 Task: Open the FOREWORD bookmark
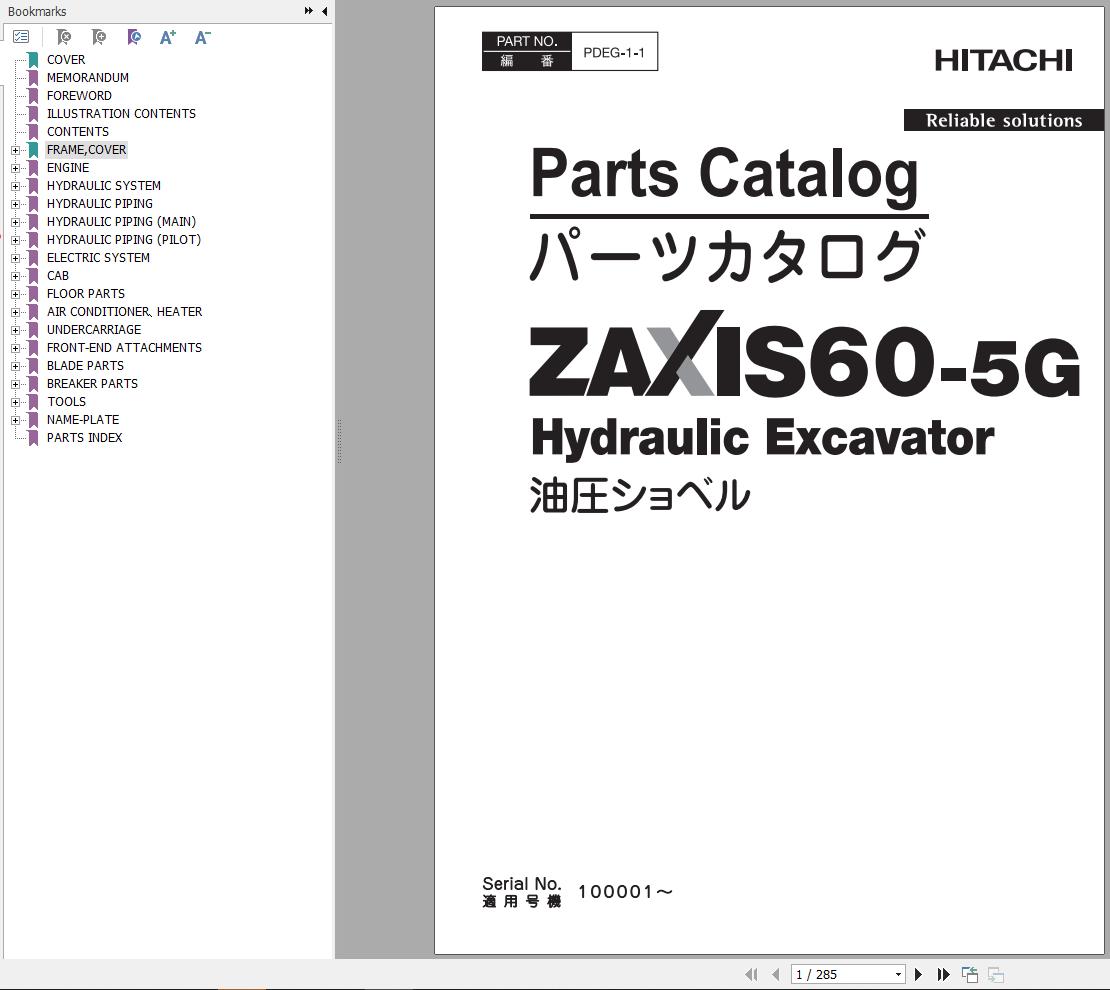tap(79, 96)
